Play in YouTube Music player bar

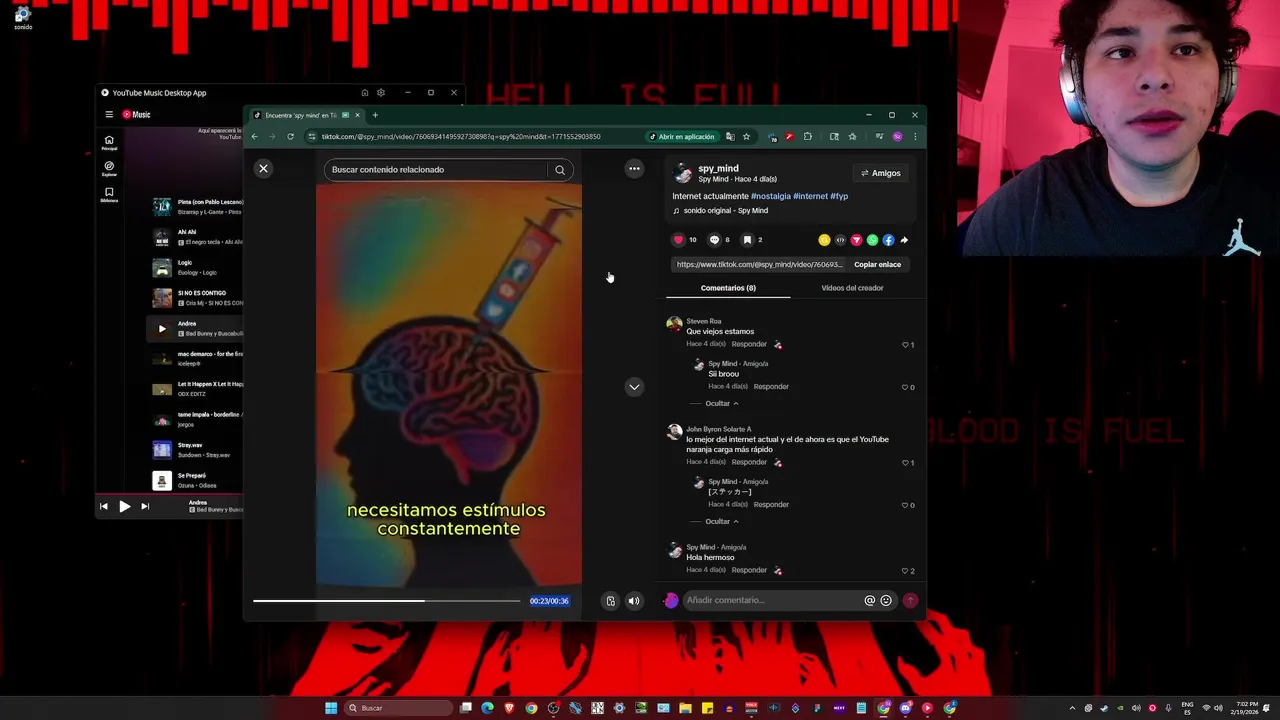click(124, 507)
